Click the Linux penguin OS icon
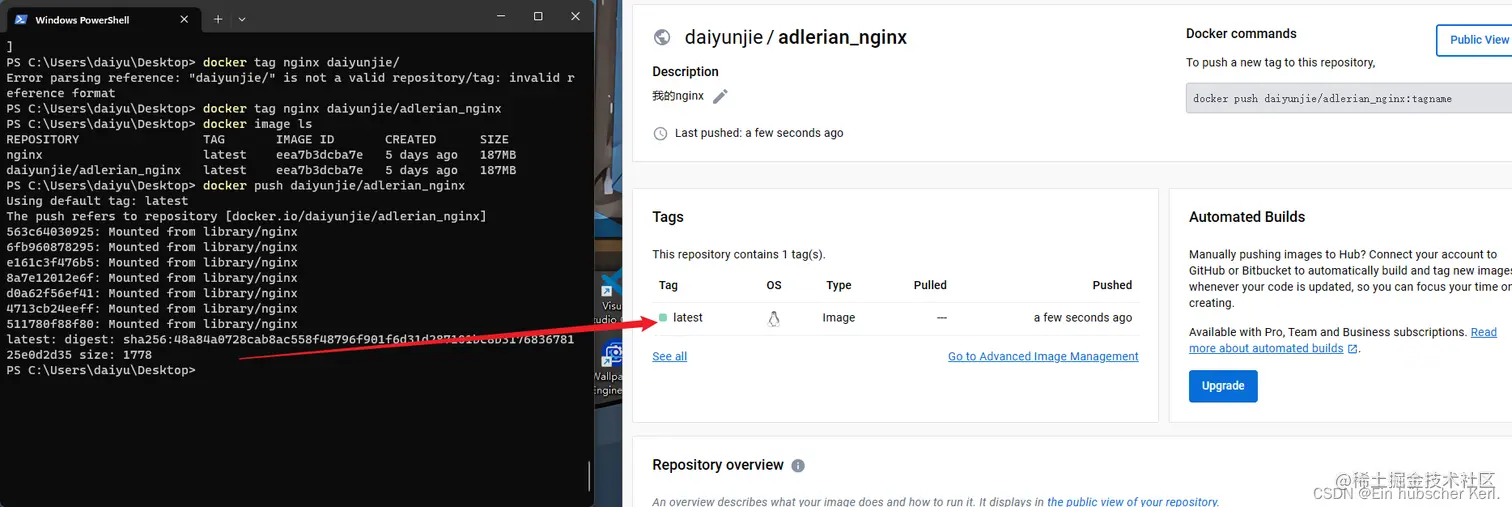Image resolution: width=1512 pixels, height=507 pixels. [x=773, y=318]
